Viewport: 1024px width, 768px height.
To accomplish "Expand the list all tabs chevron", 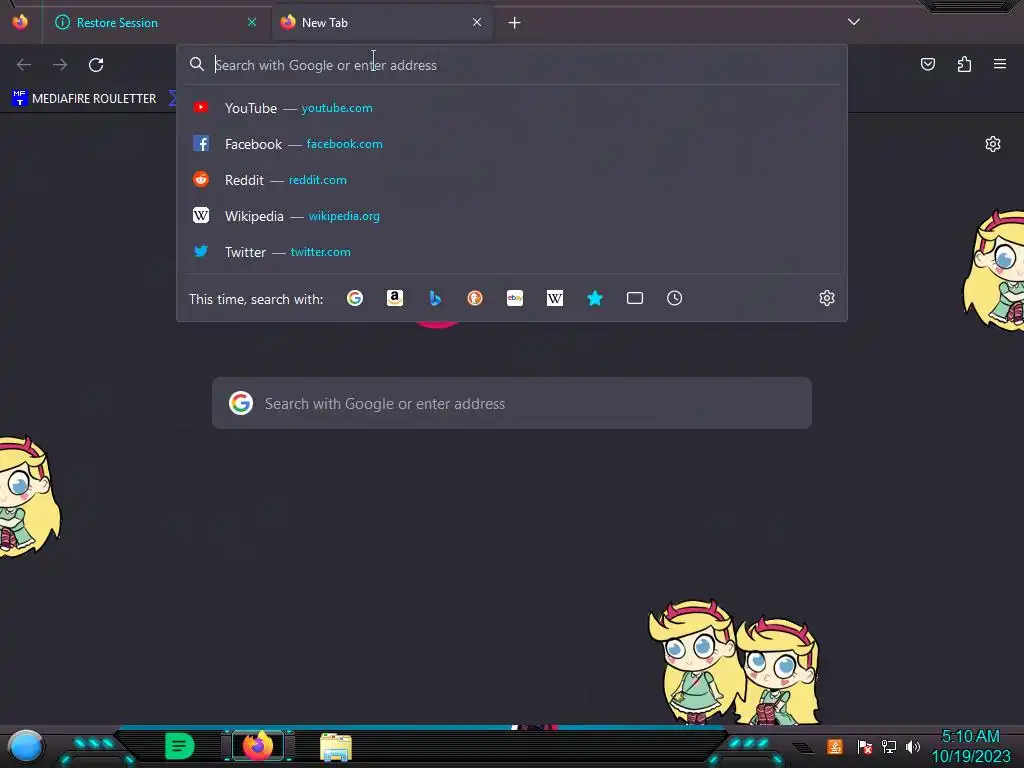I will [854, 22].
